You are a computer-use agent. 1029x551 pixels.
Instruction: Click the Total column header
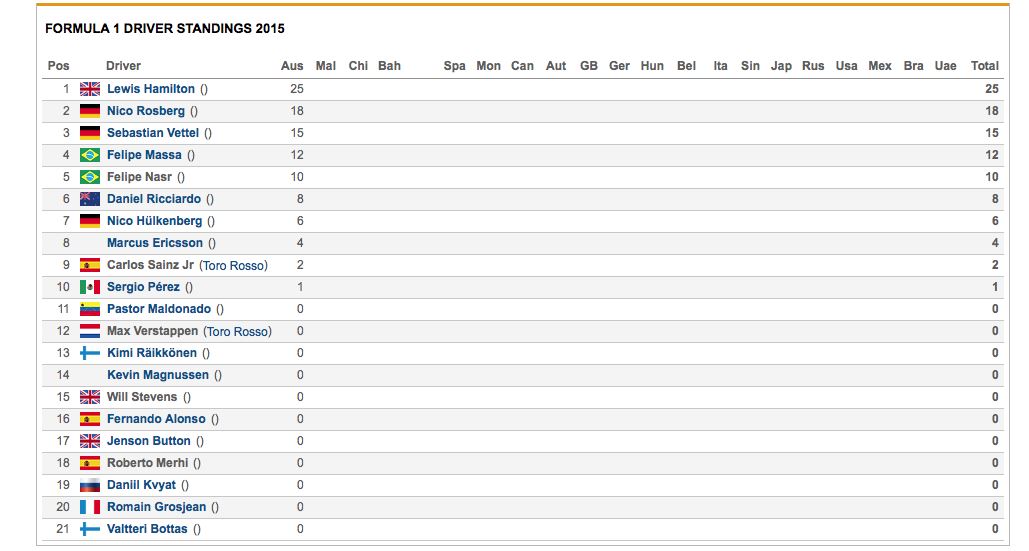click(x=984, y=66)
